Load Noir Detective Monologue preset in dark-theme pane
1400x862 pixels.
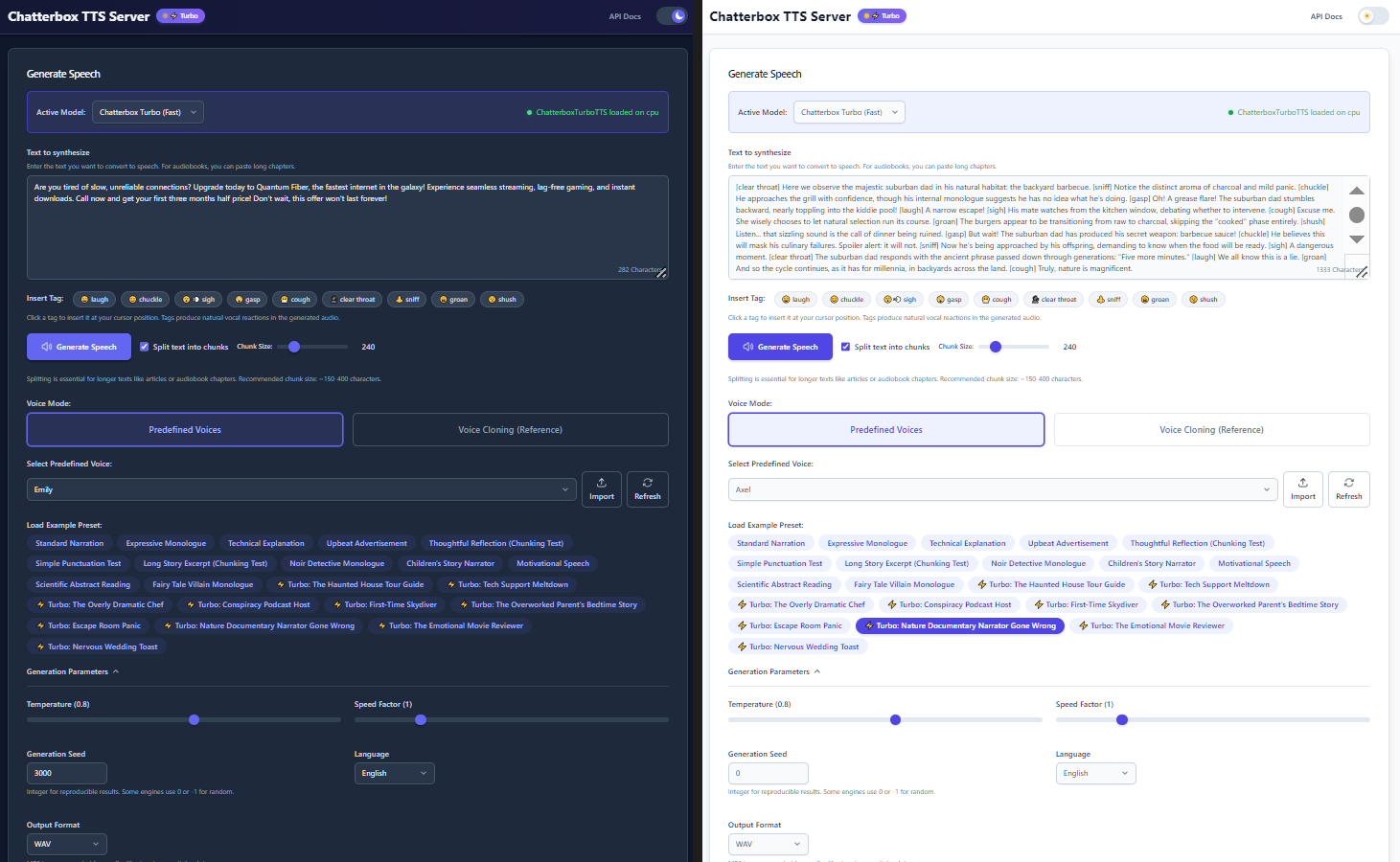pos(336,563)
